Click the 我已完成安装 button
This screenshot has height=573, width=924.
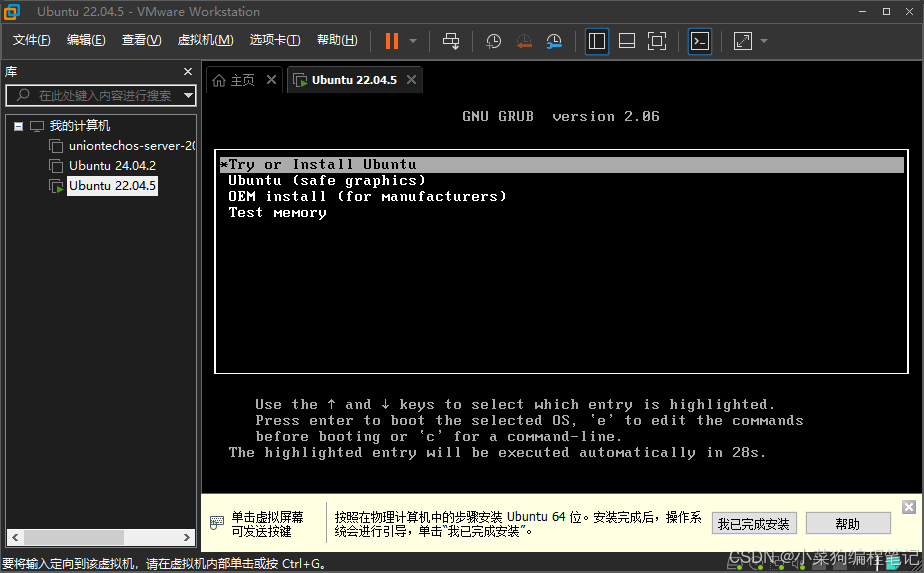tap(754, 523)
